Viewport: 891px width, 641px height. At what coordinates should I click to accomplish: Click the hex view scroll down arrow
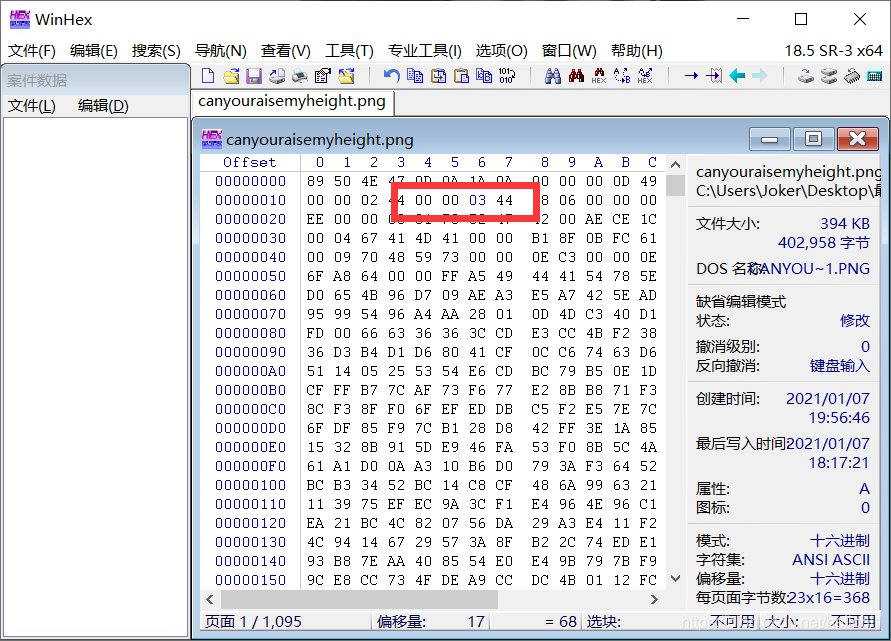click(675, 579)
